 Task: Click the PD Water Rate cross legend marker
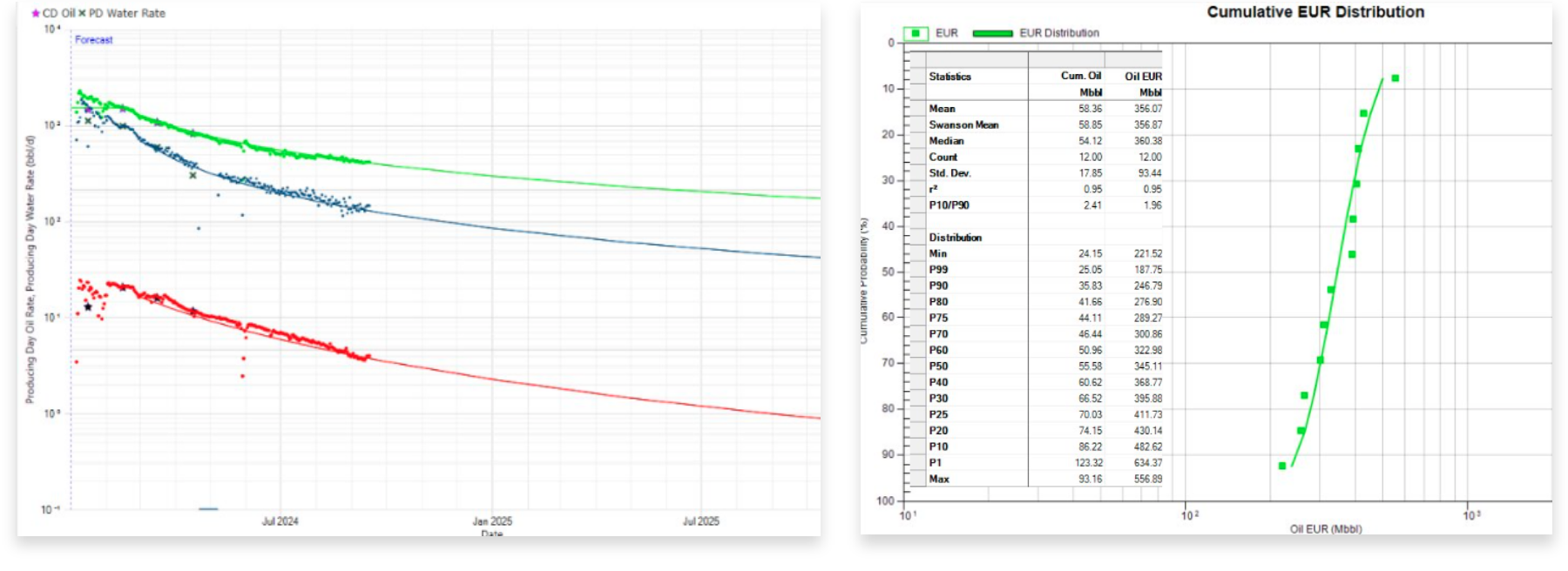(x=83, y=14)
